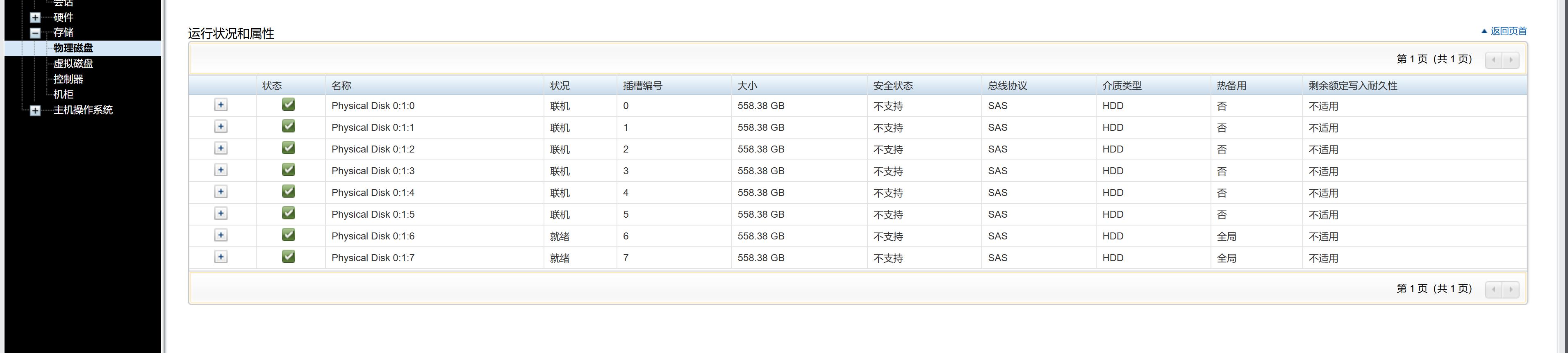1568x353 pixels.
Task: Click 558.38 GB size of Disk 0:1:2
Action: click(x=761, y=149)
